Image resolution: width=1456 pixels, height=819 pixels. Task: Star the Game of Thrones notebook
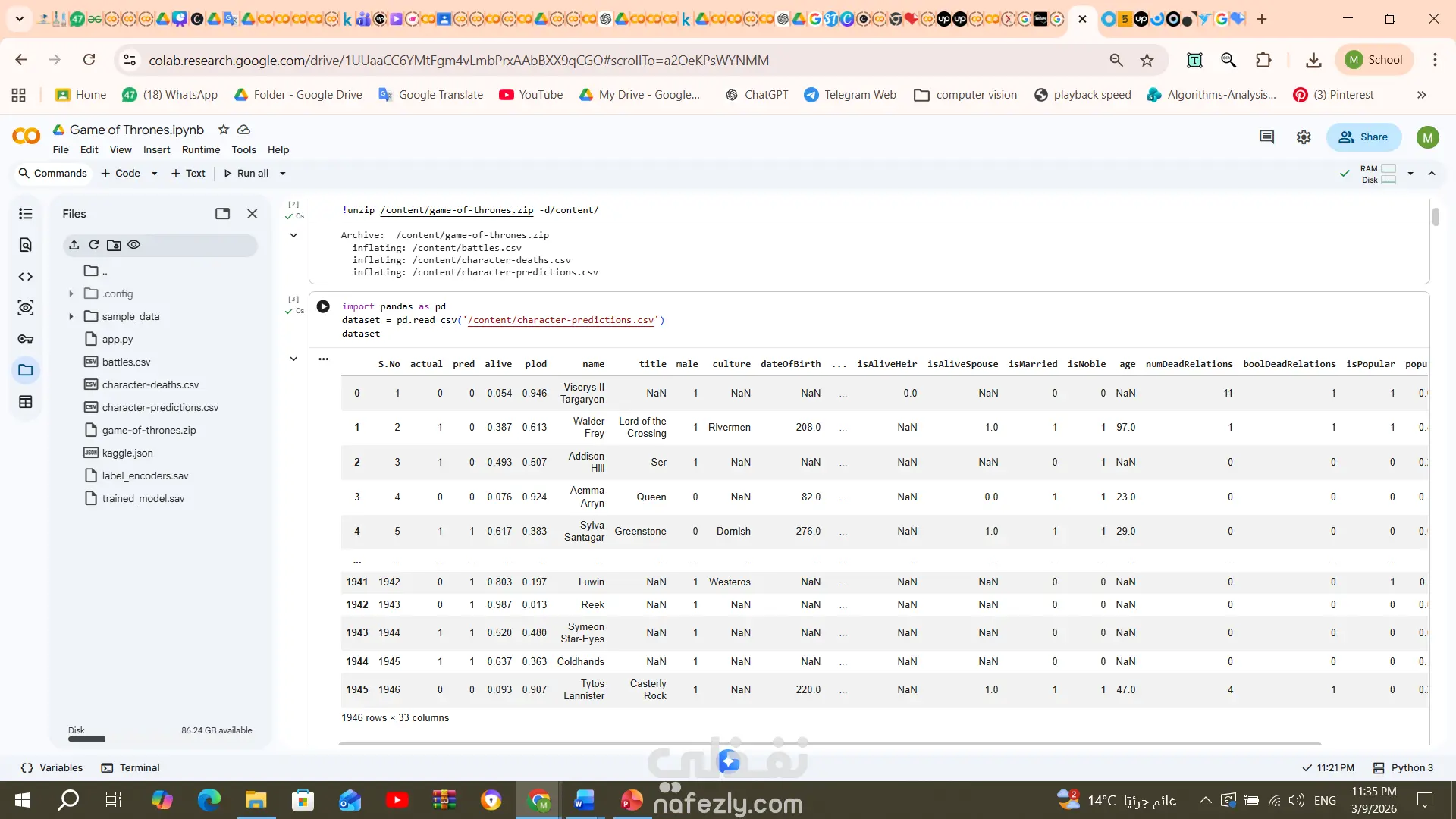(223, 130)
